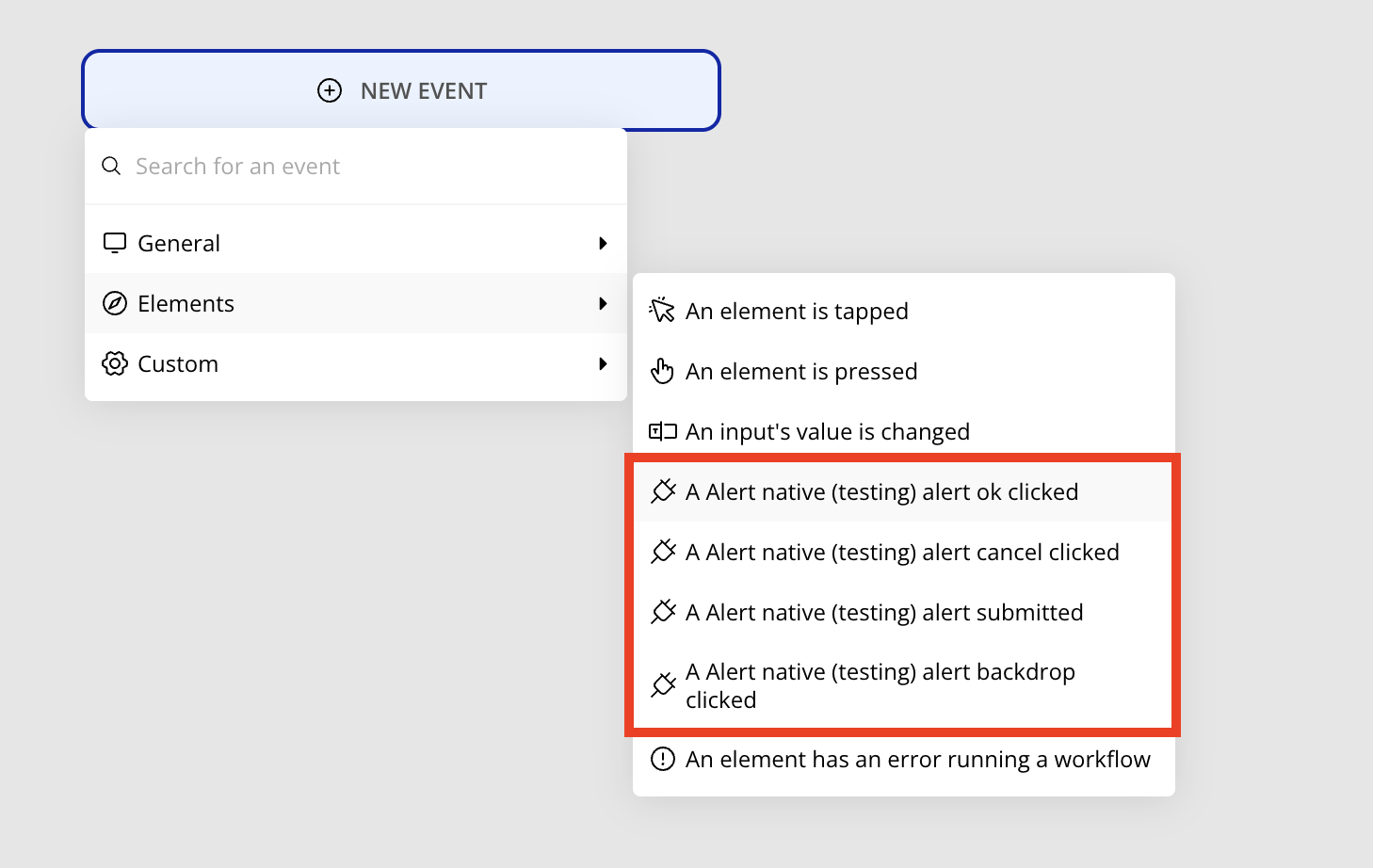Choose 'An element is pressed' event

[801, 371]
